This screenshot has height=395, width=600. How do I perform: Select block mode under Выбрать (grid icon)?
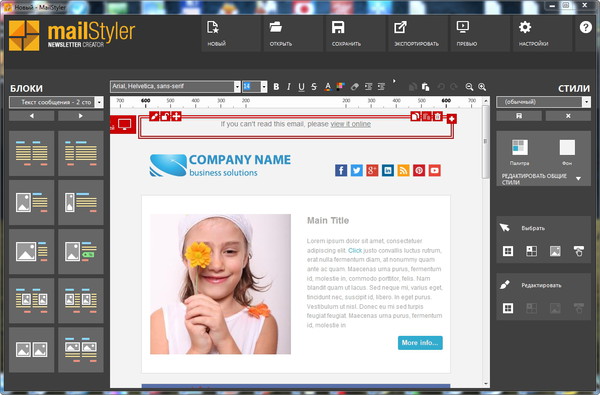click(x=508, y=251)
